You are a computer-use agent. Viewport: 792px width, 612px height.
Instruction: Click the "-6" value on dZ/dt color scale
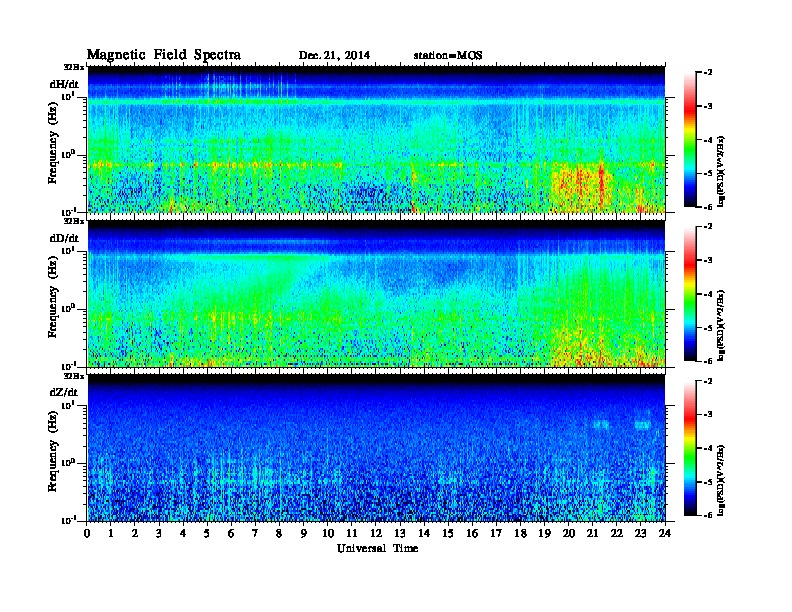click(x=708, y=516)
